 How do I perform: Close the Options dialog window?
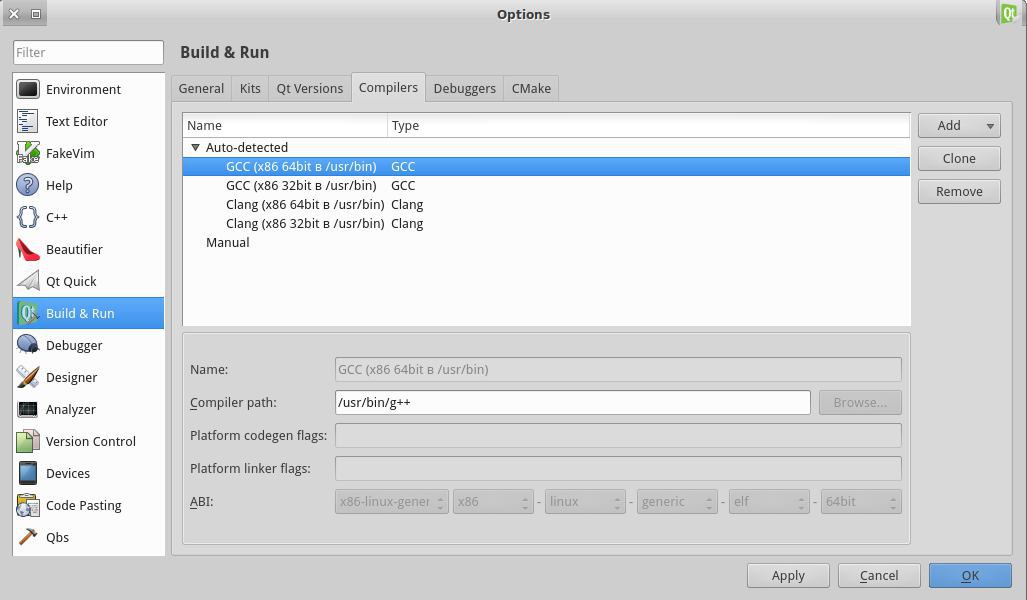pyautogui.click(x=14, y=14)
